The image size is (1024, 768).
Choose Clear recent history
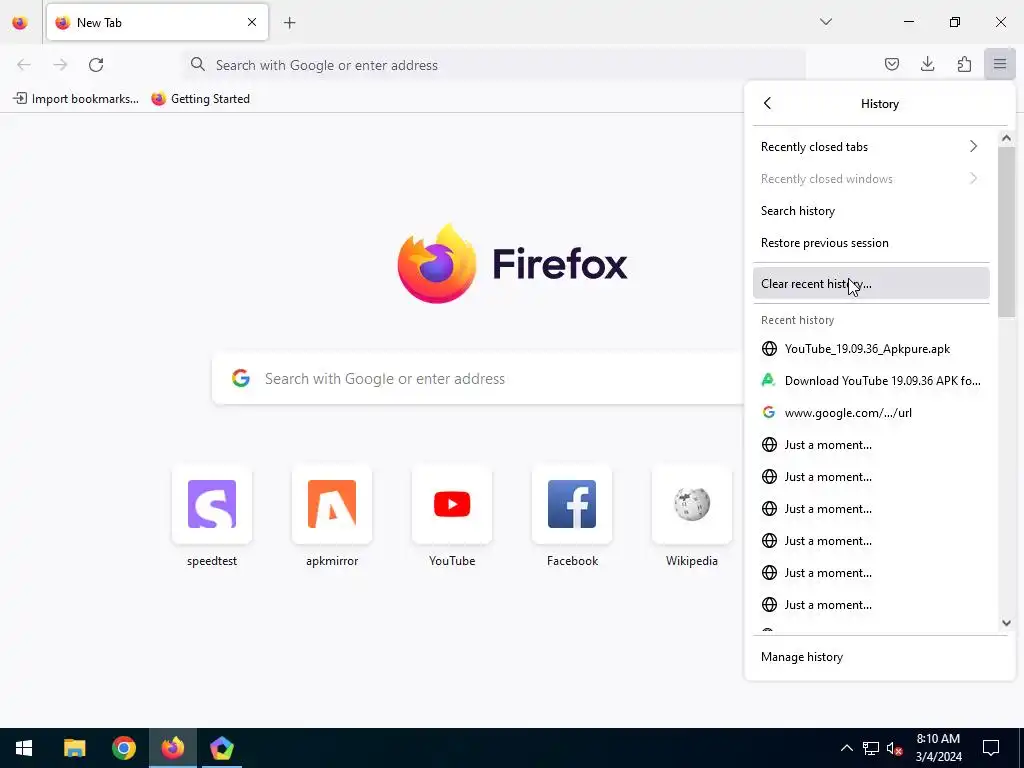(871, 283)
